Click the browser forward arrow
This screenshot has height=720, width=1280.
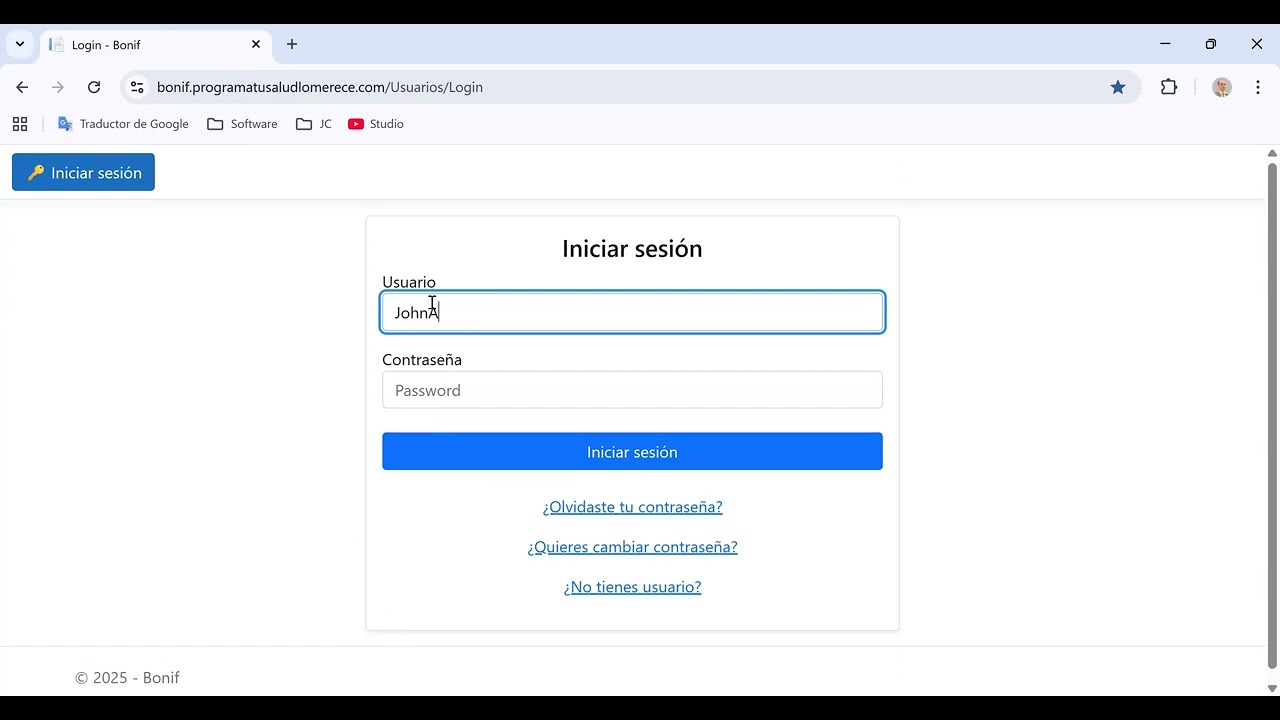(58, 87)
